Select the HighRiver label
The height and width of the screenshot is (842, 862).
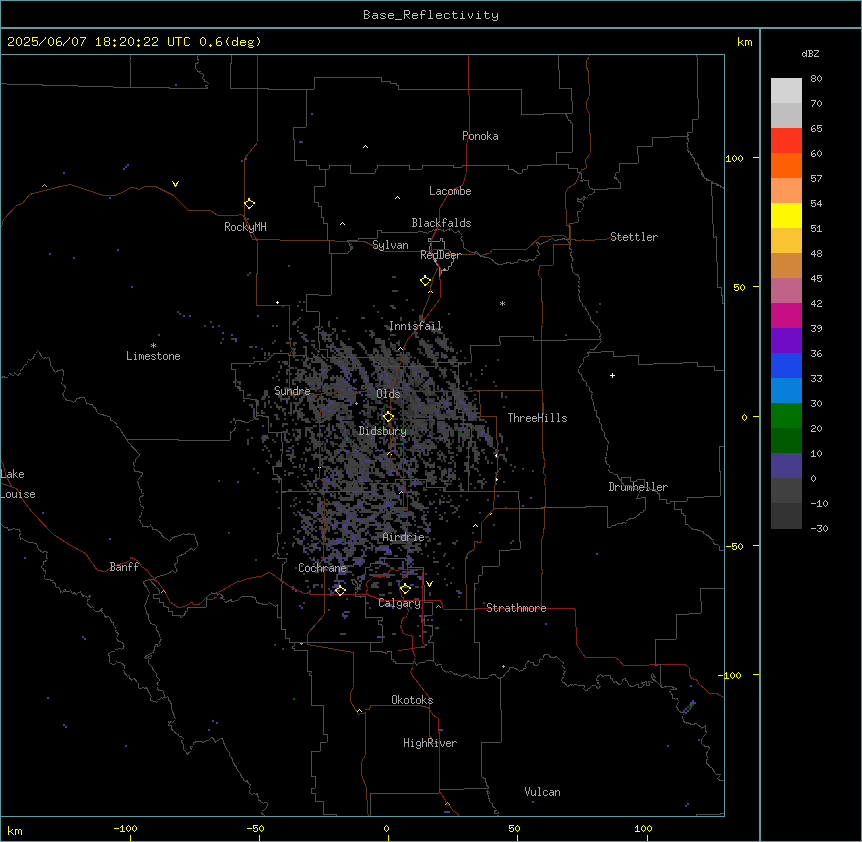coord(430,743)
